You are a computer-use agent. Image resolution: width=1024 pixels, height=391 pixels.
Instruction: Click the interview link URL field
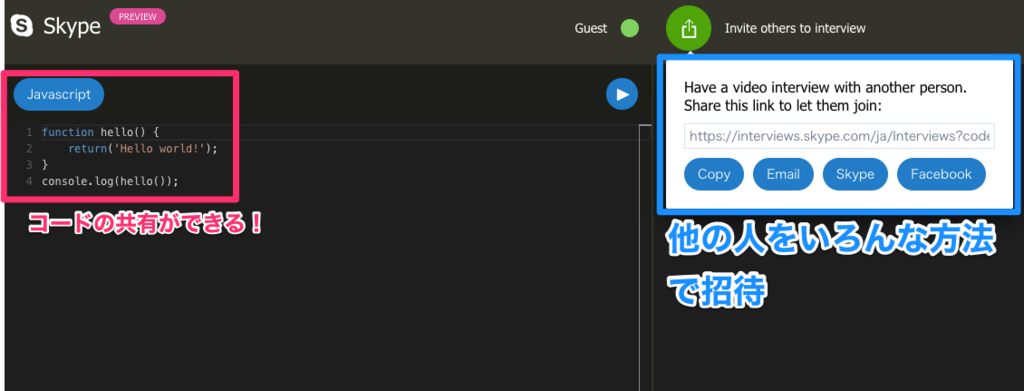[839, 136]
